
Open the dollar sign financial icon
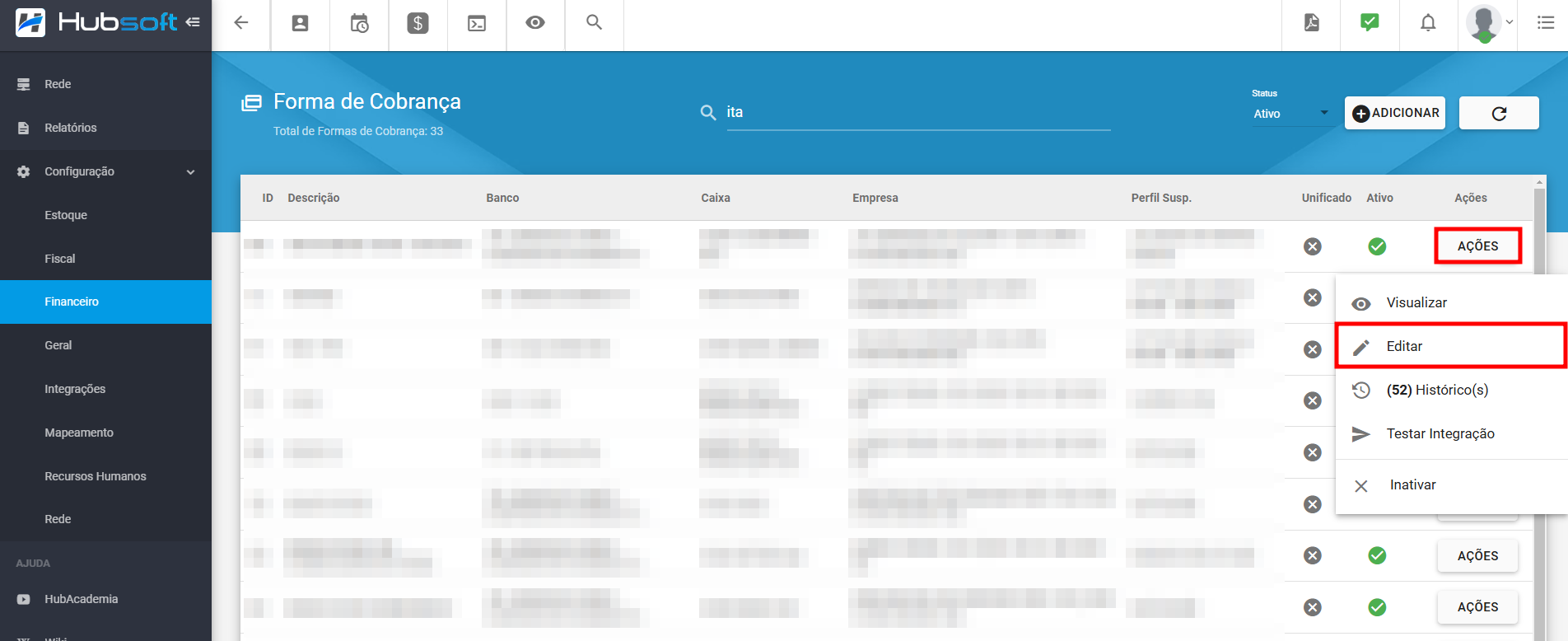(x=418, y=23)
